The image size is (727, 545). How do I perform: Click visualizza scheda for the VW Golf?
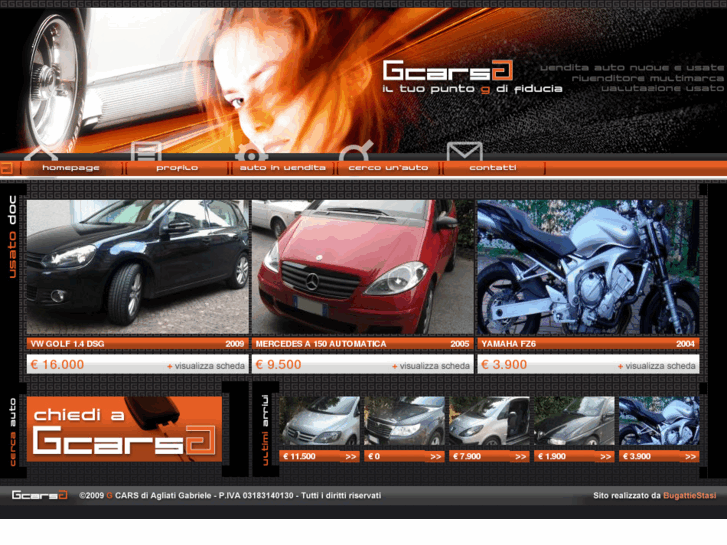[x=206, y=366]
